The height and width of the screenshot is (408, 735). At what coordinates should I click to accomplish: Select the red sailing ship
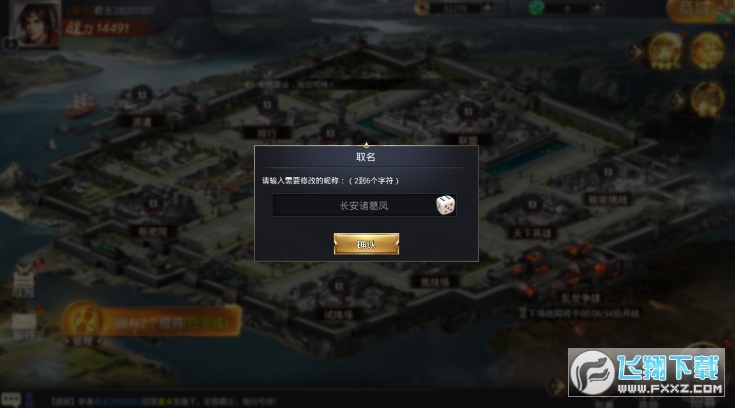pos(82,104)
